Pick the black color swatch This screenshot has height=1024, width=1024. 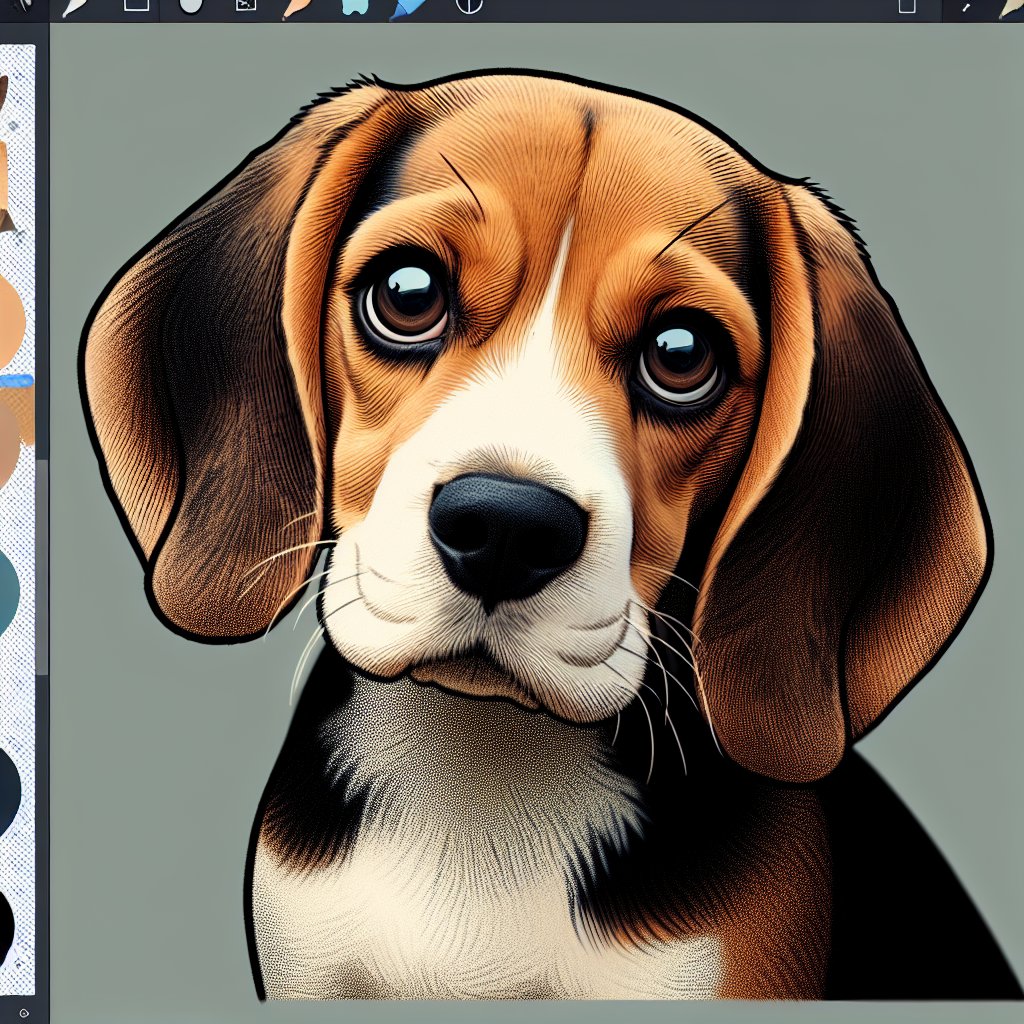[x=7, y=927]
